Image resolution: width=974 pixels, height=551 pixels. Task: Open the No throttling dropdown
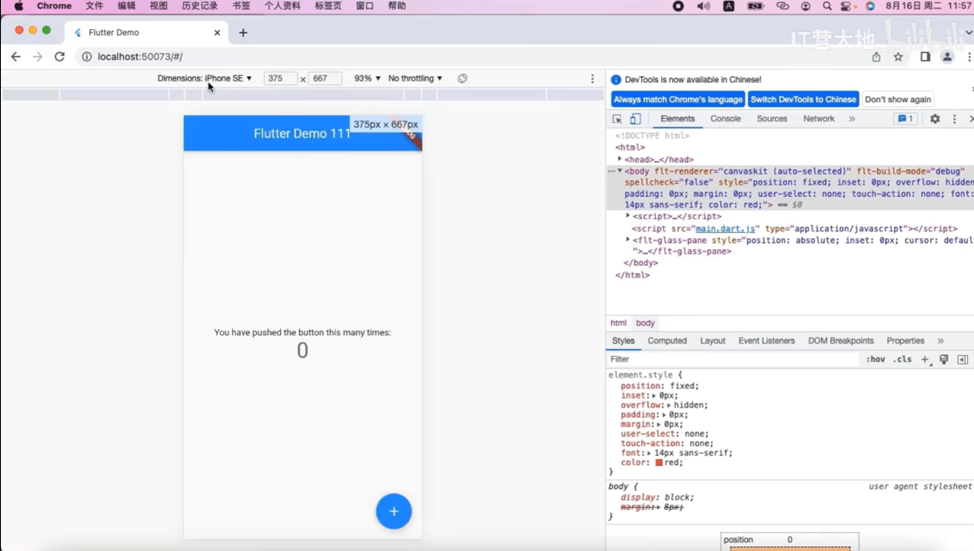(415, 78)
